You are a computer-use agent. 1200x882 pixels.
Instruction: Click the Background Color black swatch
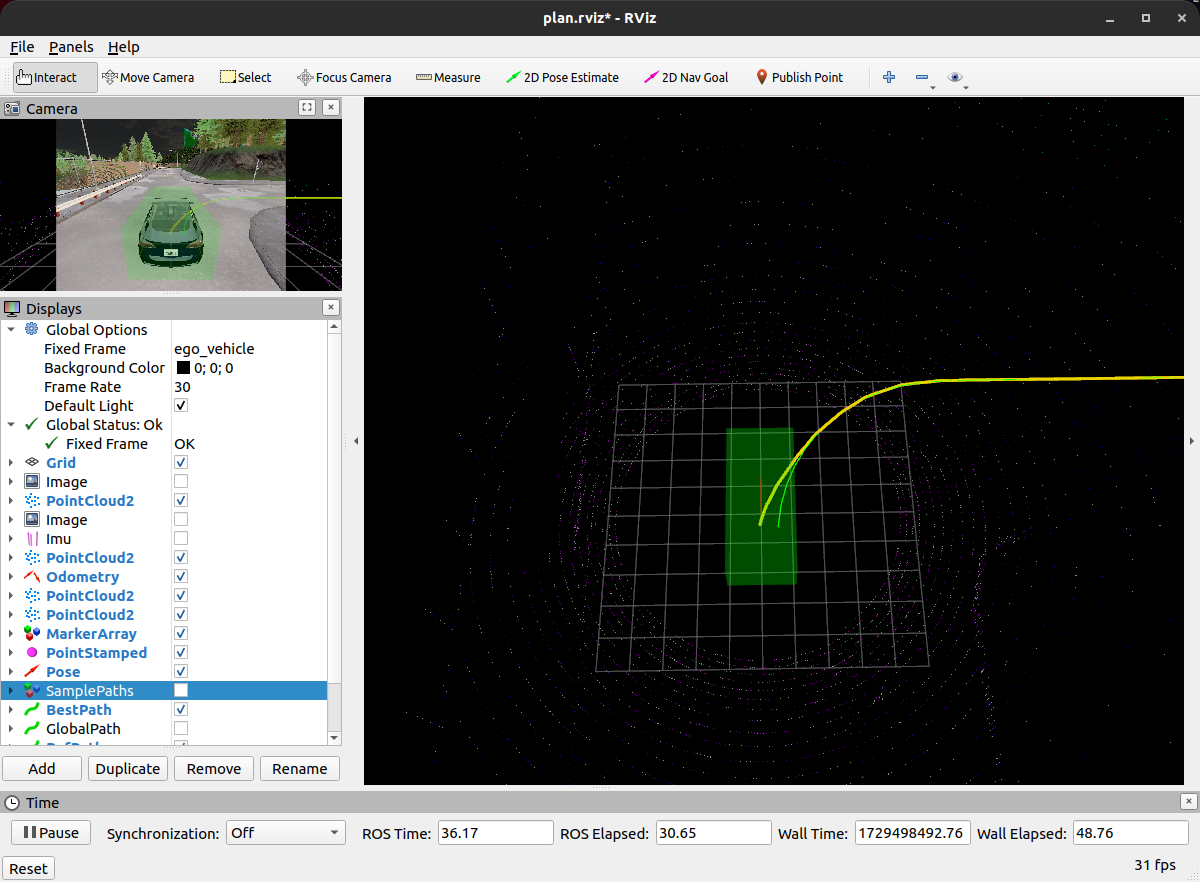pos(183,367)
